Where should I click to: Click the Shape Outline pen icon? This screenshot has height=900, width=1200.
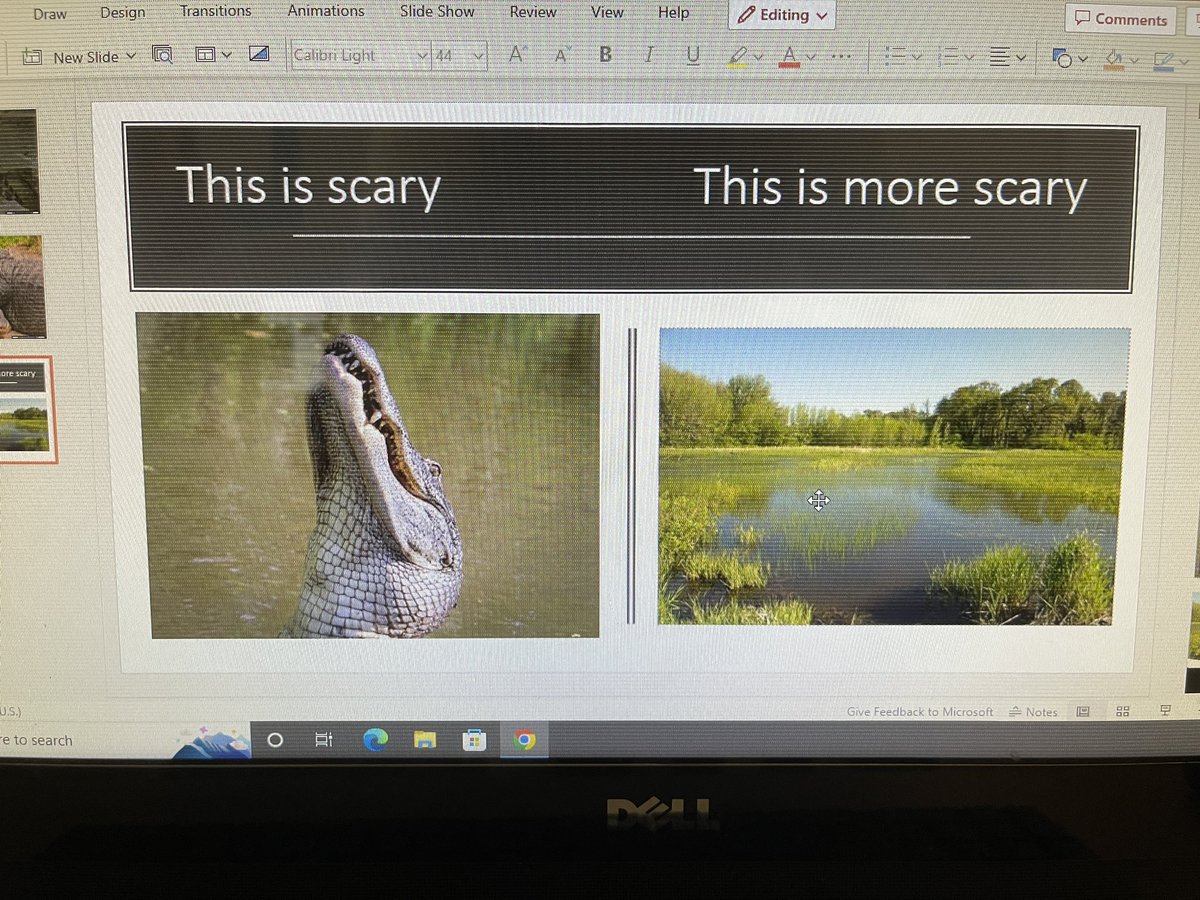(1162, 61)
